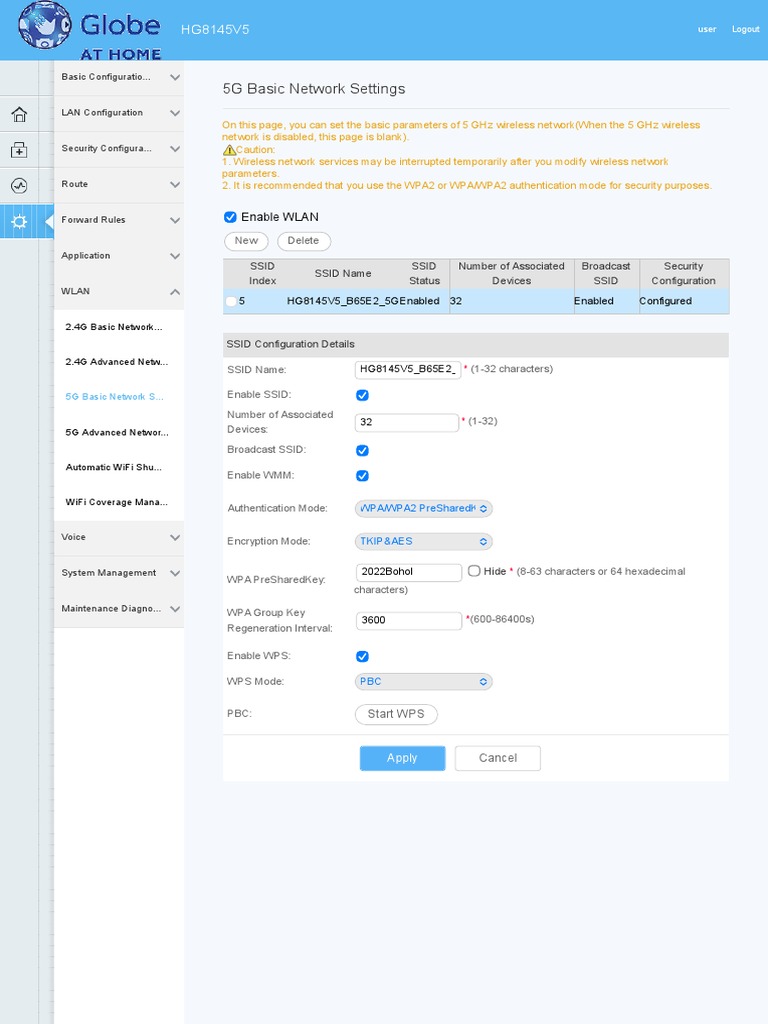Click the Security Configuration column header
Screen dimensions: 768x1024
tap(683, 274)
